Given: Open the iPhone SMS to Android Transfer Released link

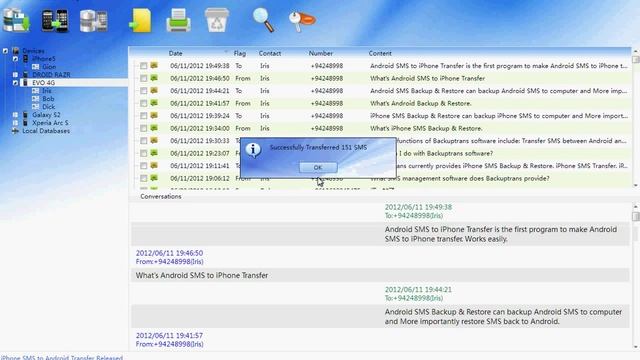Looking at the screenshot, I should pyautogui.click(x=61, y=357).
